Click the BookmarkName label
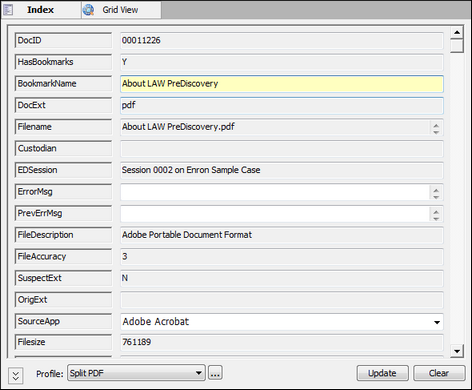The image size is (472, 390). pyautogui.click(x=63, y=84)
